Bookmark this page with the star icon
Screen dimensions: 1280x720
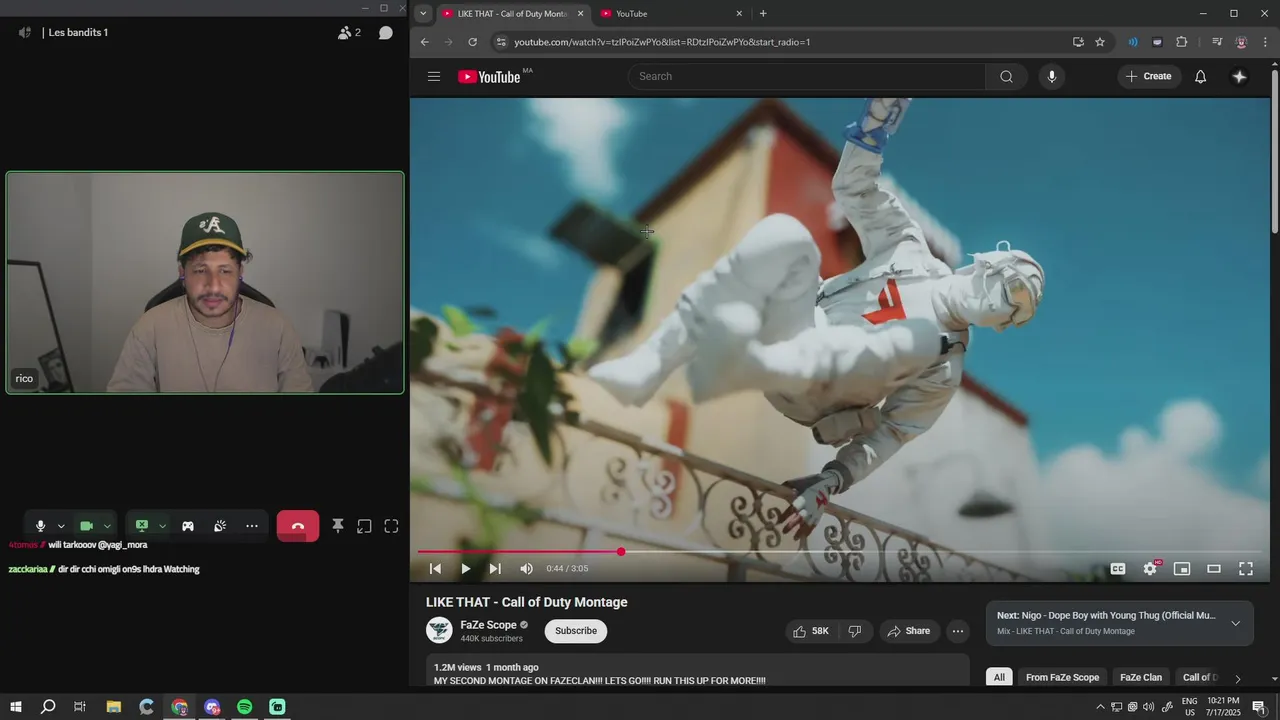pyautogui.click(x=1100, y=42)
